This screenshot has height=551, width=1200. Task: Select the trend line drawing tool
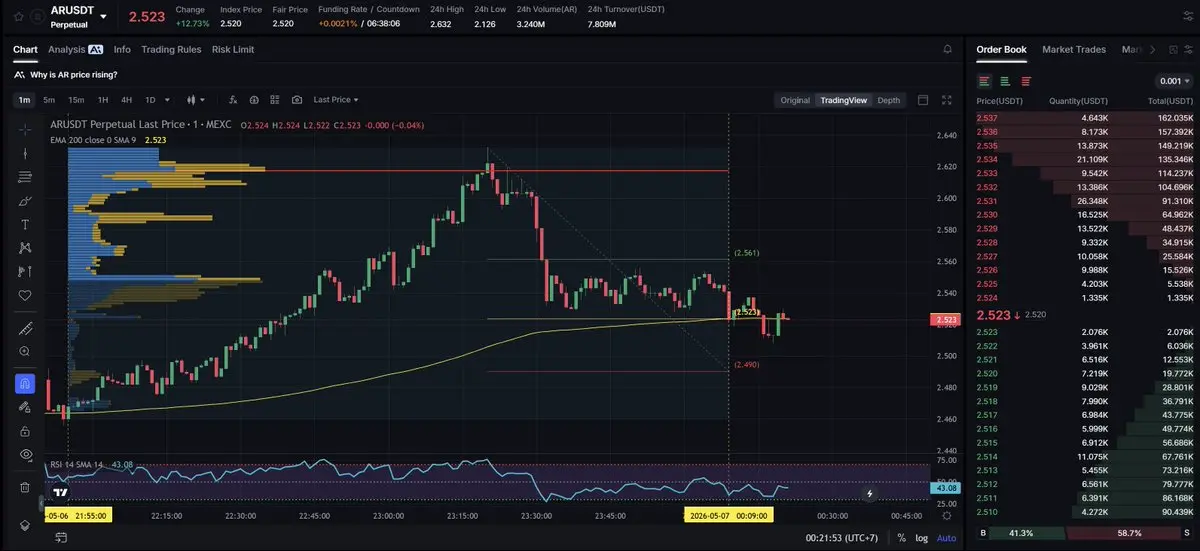point(25,153)
